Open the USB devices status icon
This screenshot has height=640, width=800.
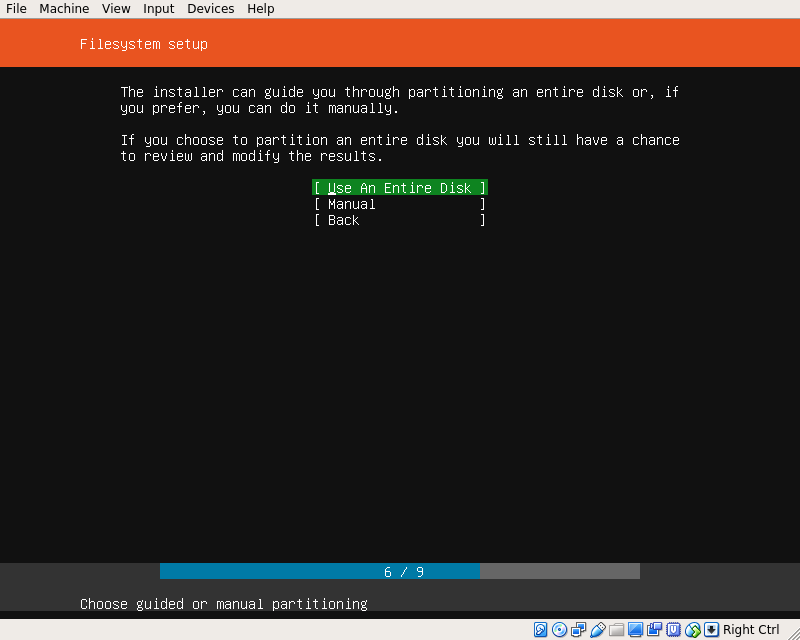[598, 630]
